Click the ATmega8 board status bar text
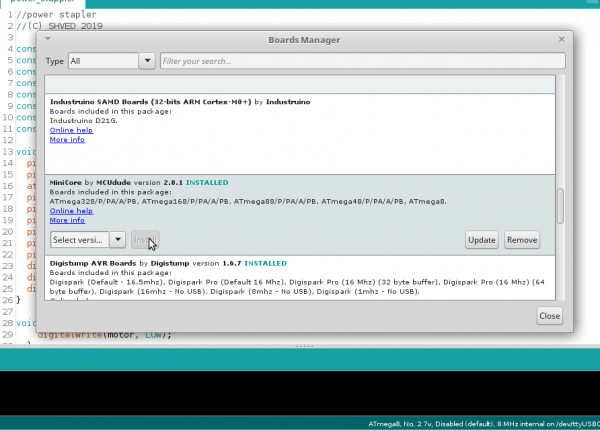Image resolution: width=600 pixels, height=431 pixels. (484, 424)
